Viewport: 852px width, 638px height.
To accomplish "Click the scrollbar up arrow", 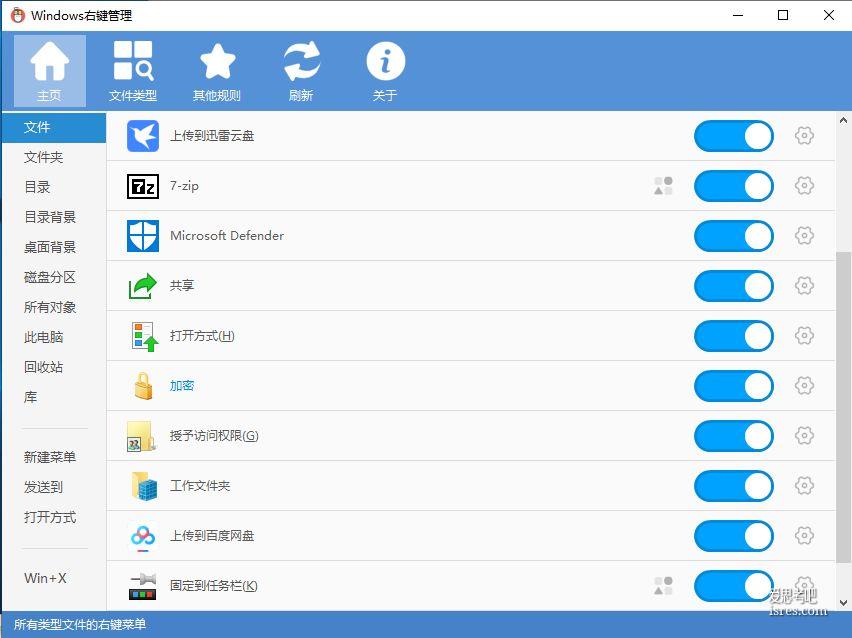I will point(843,120).
